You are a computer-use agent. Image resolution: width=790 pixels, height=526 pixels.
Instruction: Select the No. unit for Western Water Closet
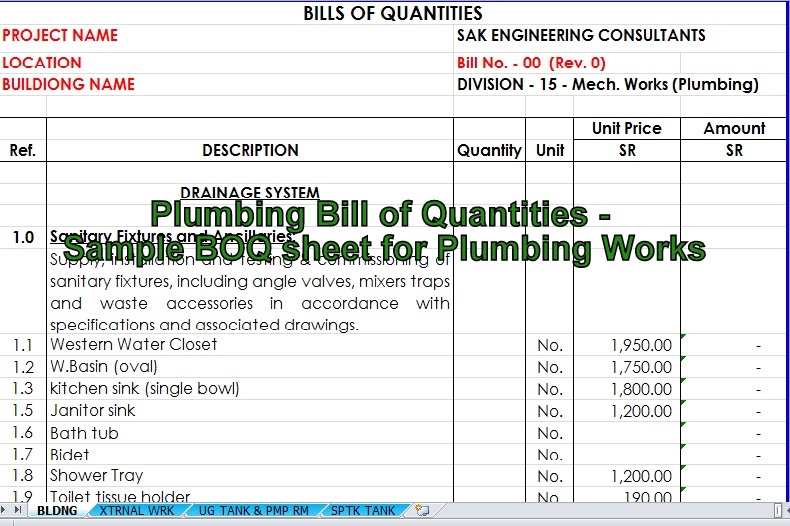tap(550, 345)
